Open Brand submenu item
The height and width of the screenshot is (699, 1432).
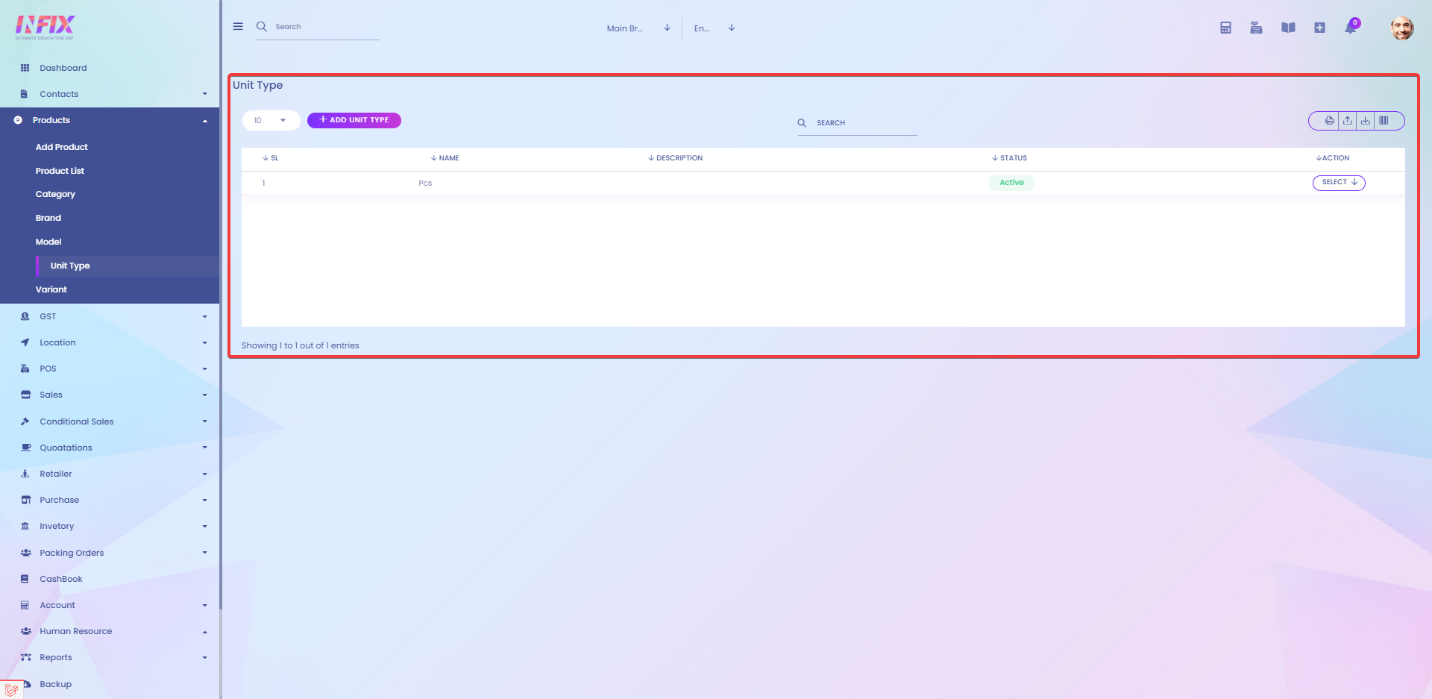click(x=48, y=218)
